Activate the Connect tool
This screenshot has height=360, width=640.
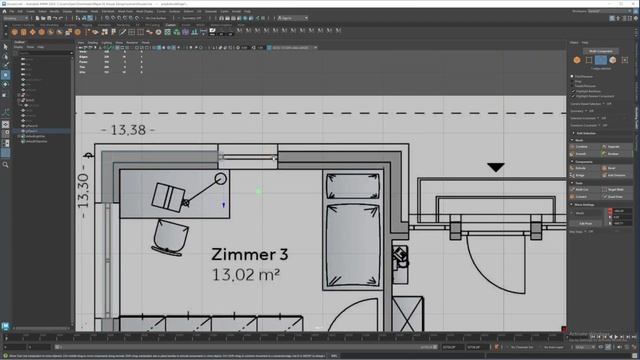(585, 197)
